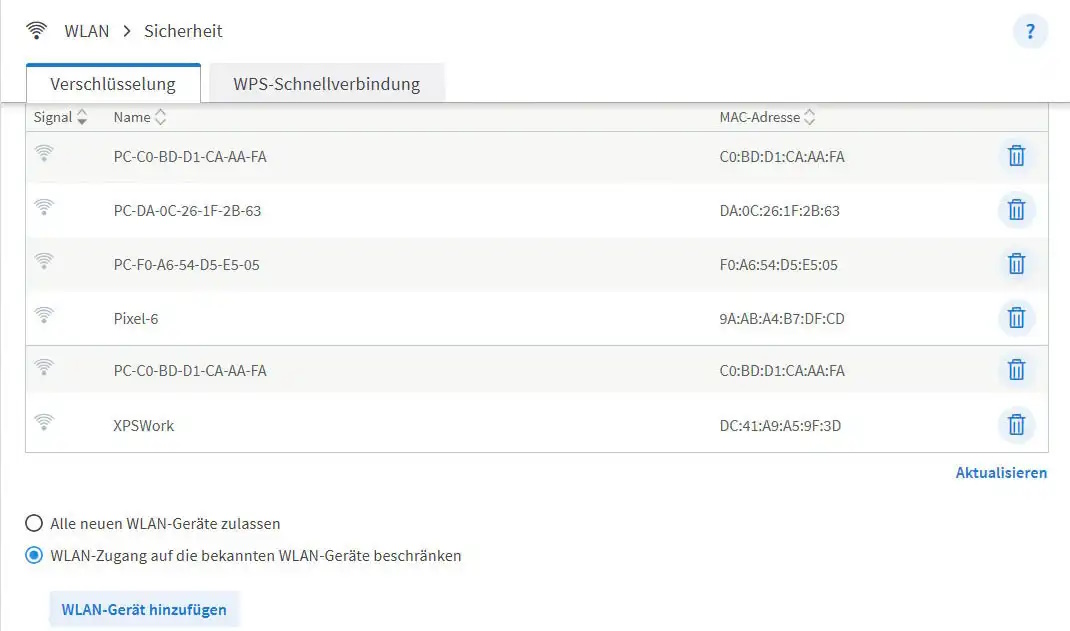
Task: Open the Verschlüsselung tab
Action: (x=113, y=84)
